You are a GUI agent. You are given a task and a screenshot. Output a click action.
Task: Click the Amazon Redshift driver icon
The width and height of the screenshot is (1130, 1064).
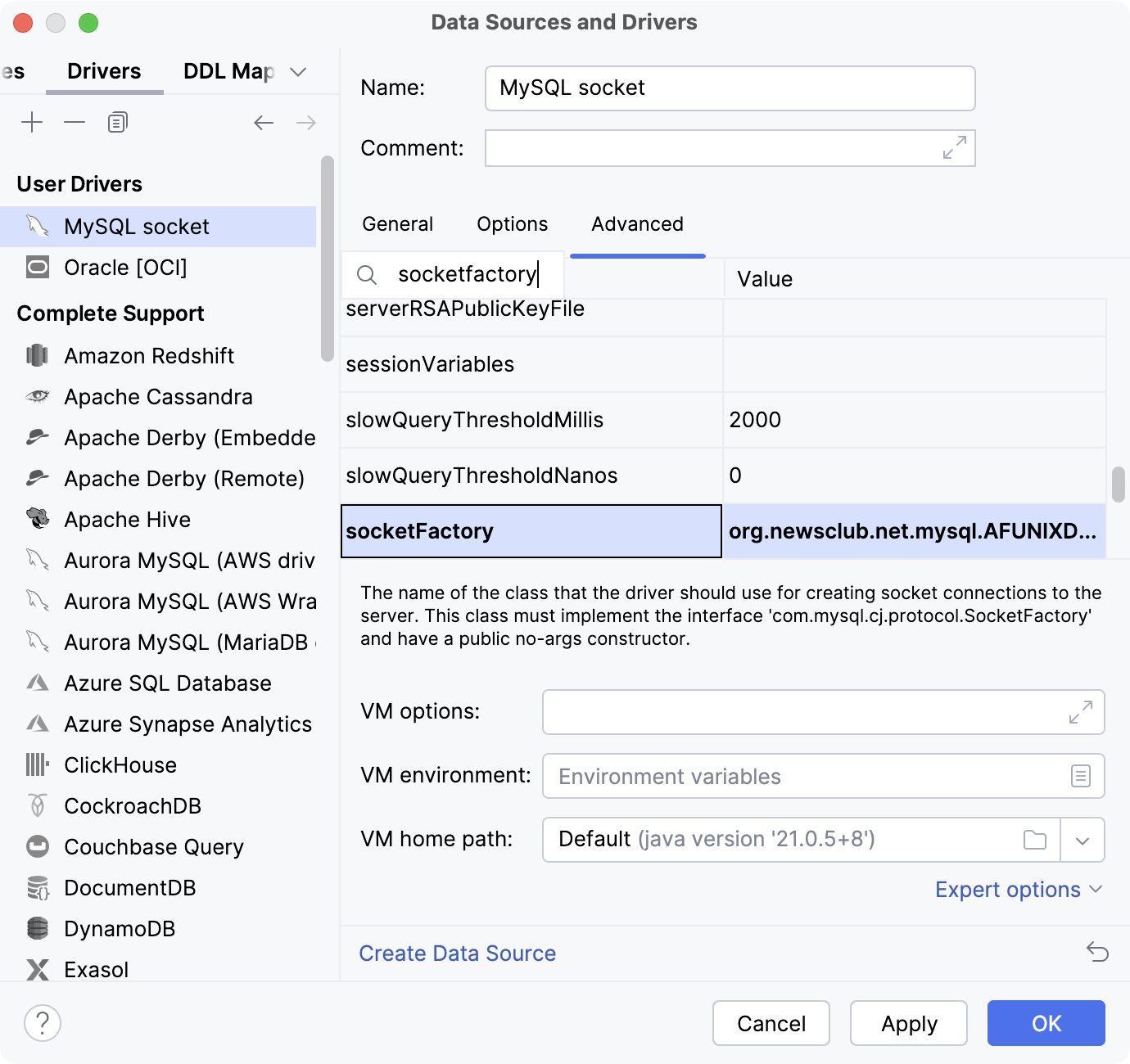(x=37, y=355)
